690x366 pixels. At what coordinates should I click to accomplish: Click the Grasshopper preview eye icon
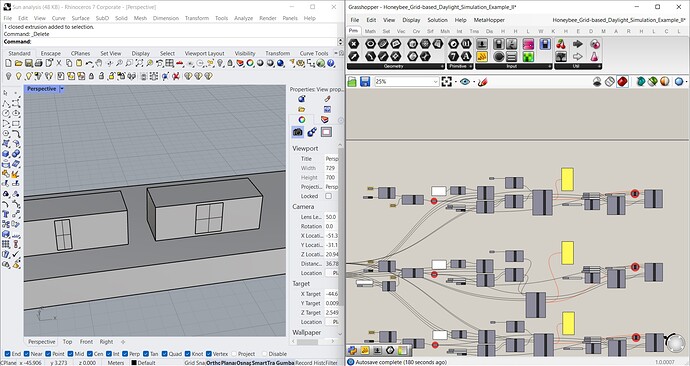pyautogui.click(x=465, y=81)
